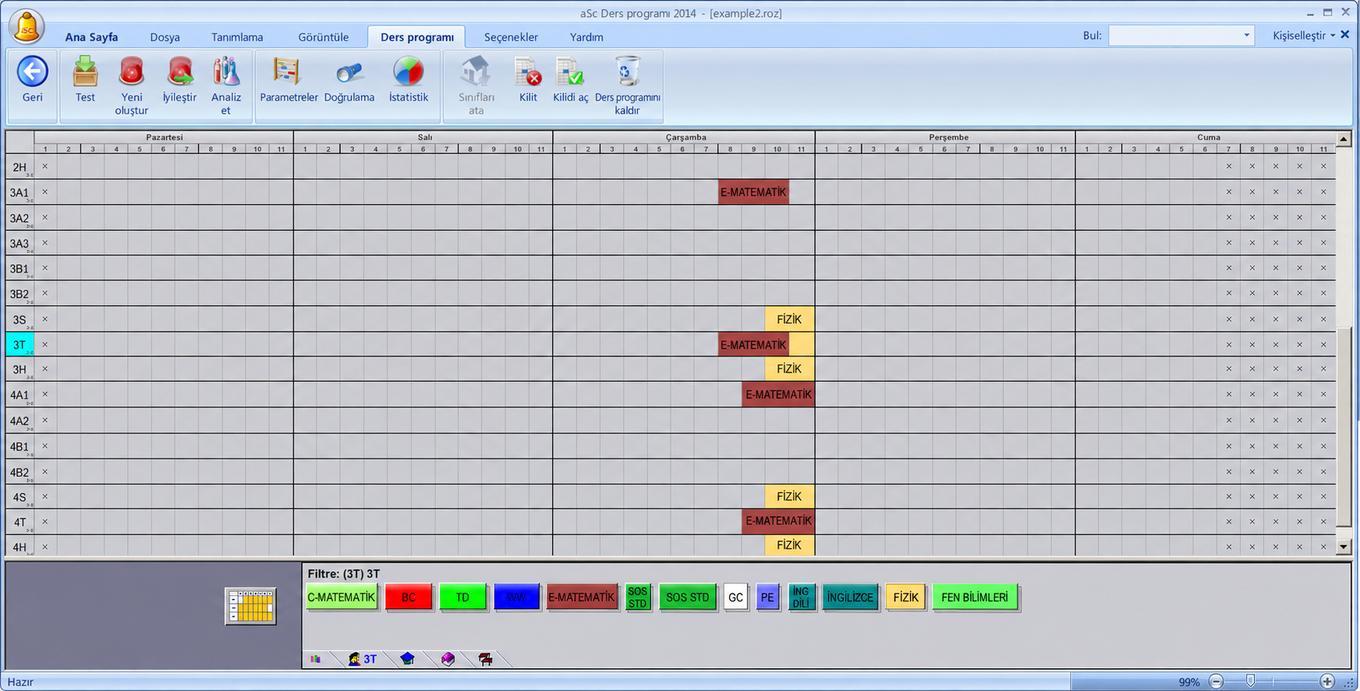This screenshot has height=691, width=1360.
Task: Pick the FEN BİLİMLERİ lesson card
Action: 977,597
